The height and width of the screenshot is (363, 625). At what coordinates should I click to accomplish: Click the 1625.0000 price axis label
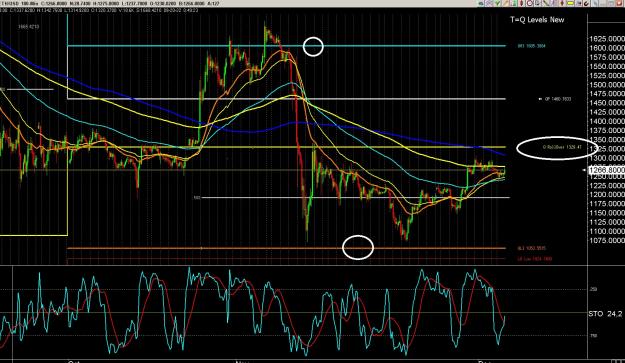click(x=606, y=39)
